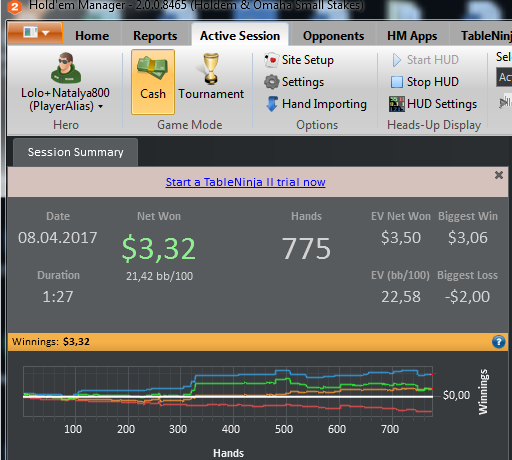Click the Biggest Loss value -$2,00
512x460 pixels.
pos(467,297)
